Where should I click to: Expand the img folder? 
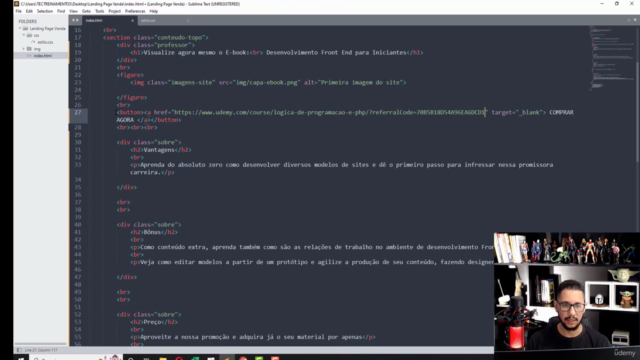24,49
